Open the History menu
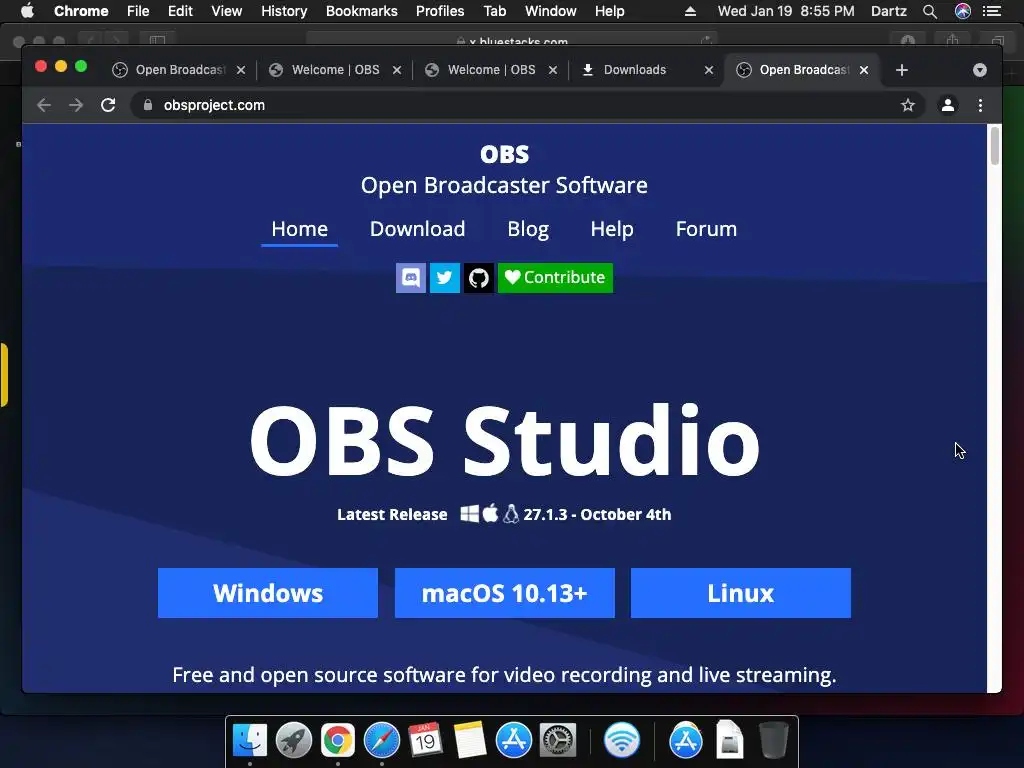 (x=284, y=11)
